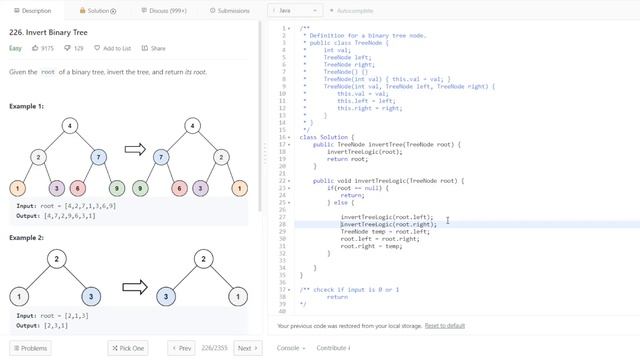Open the Problems list button
The width and height of the screenshot is (640, 360).
[30, 348]
